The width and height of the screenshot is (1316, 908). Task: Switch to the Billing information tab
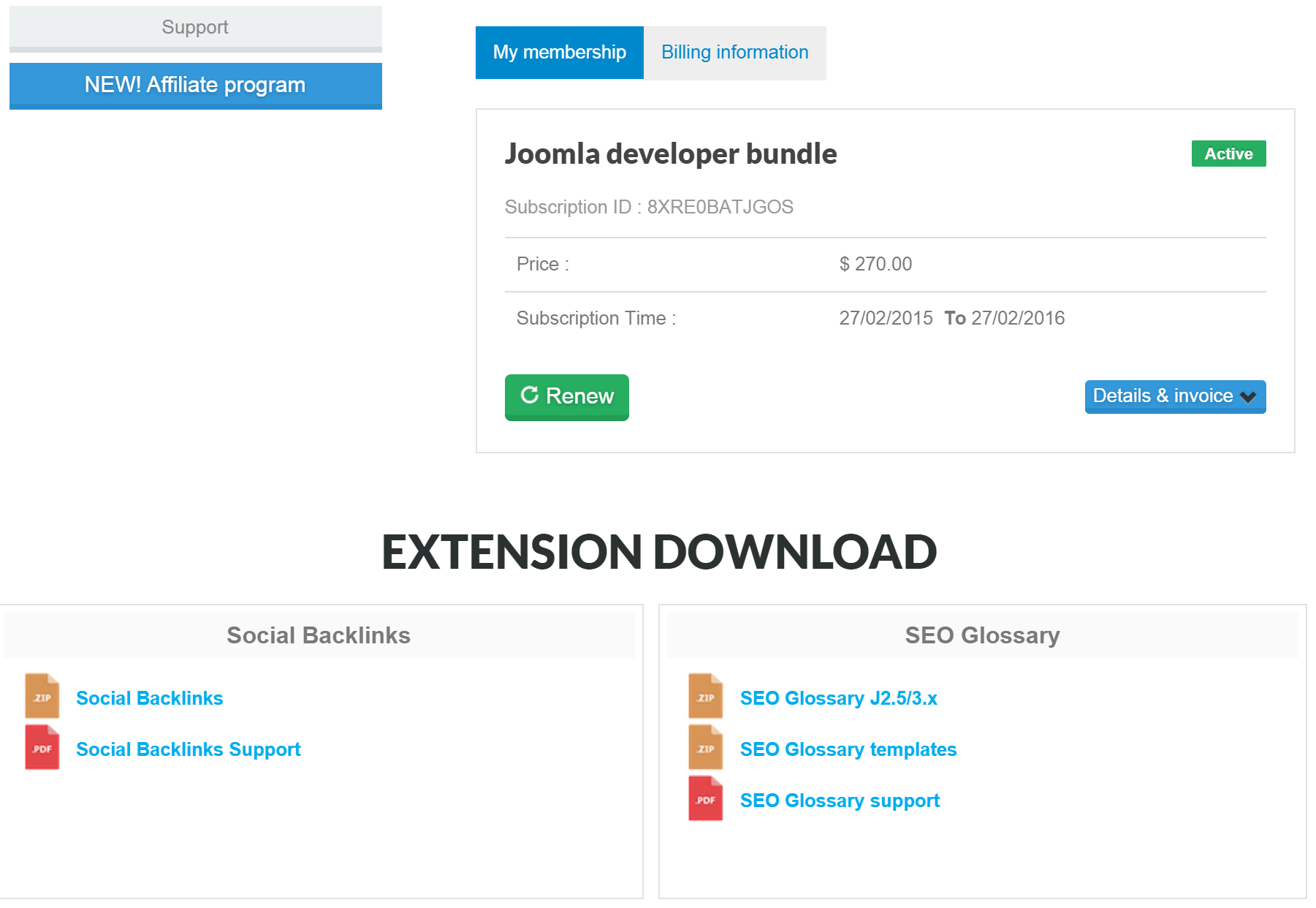pos(734,52)
